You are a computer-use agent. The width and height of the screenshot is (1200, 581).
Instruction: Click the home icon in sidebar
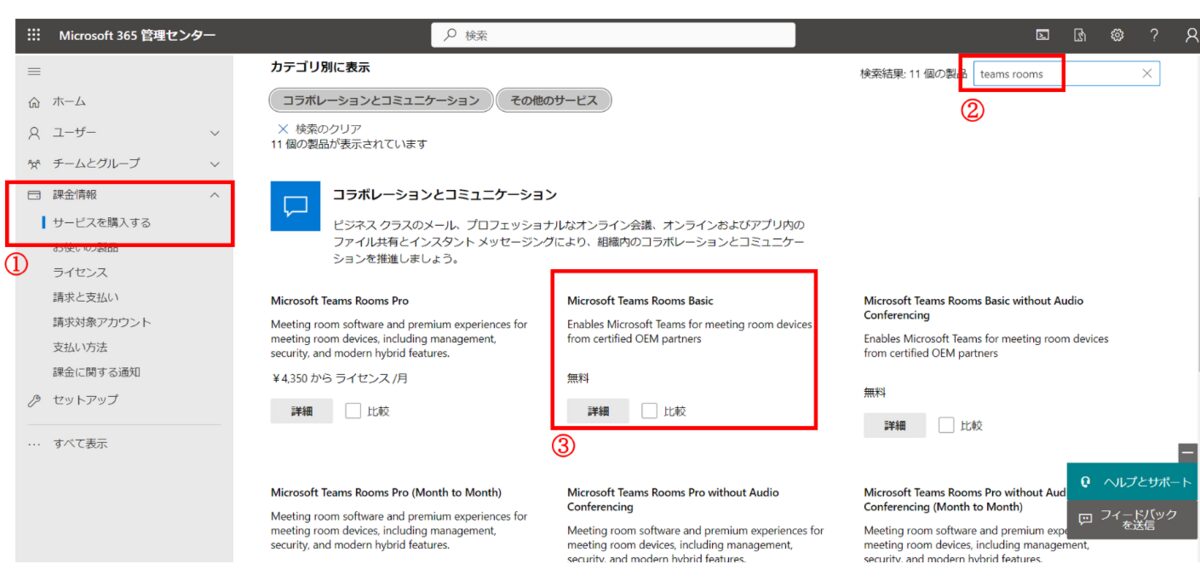point(34,102)
